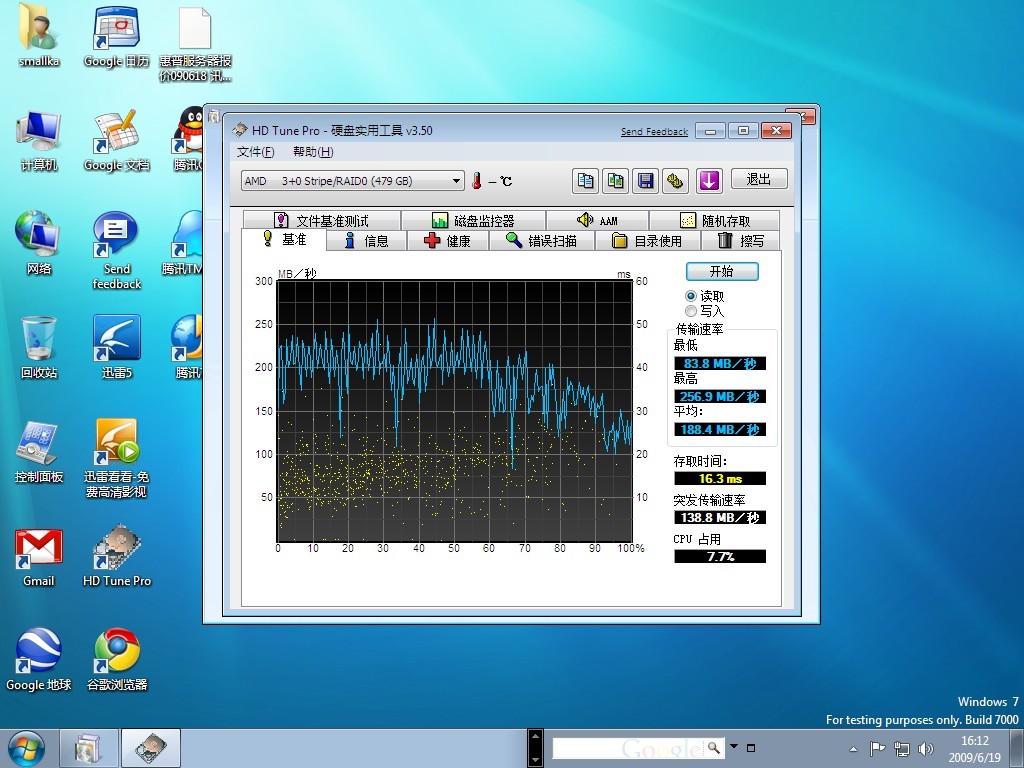Open the Google search bar options dropdown arrow
Screen dimensions: 1024x768
click(734, 747)
